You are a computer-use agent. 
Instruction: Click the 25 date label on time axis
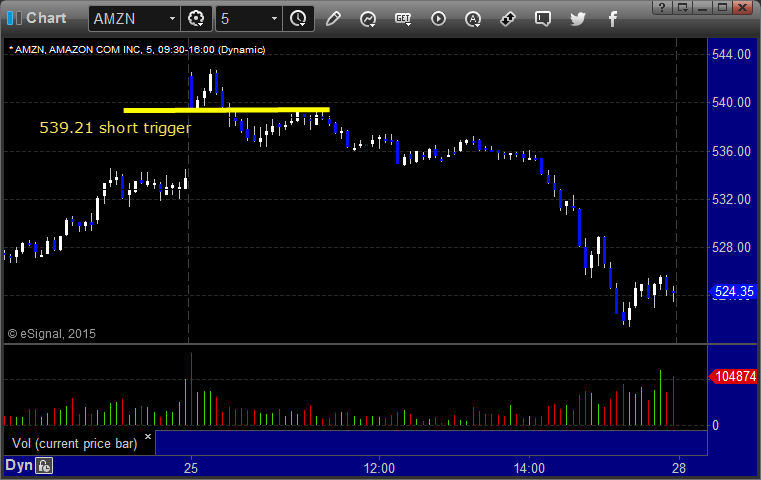pos(191,468)
